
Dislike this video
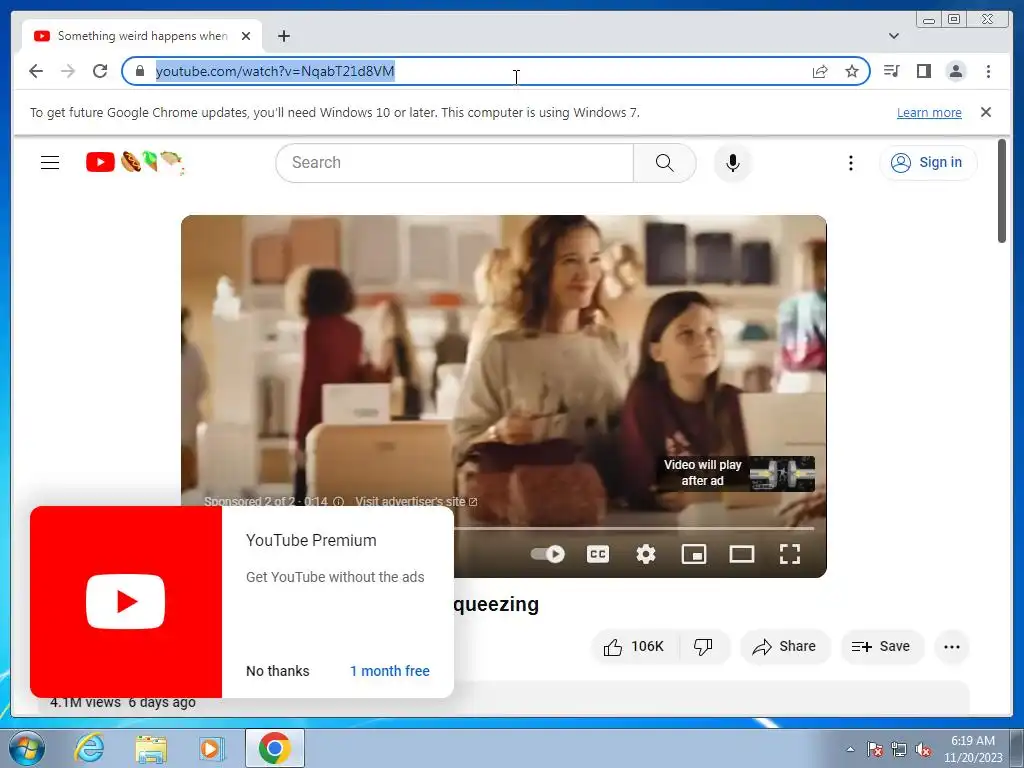[703, 647]
